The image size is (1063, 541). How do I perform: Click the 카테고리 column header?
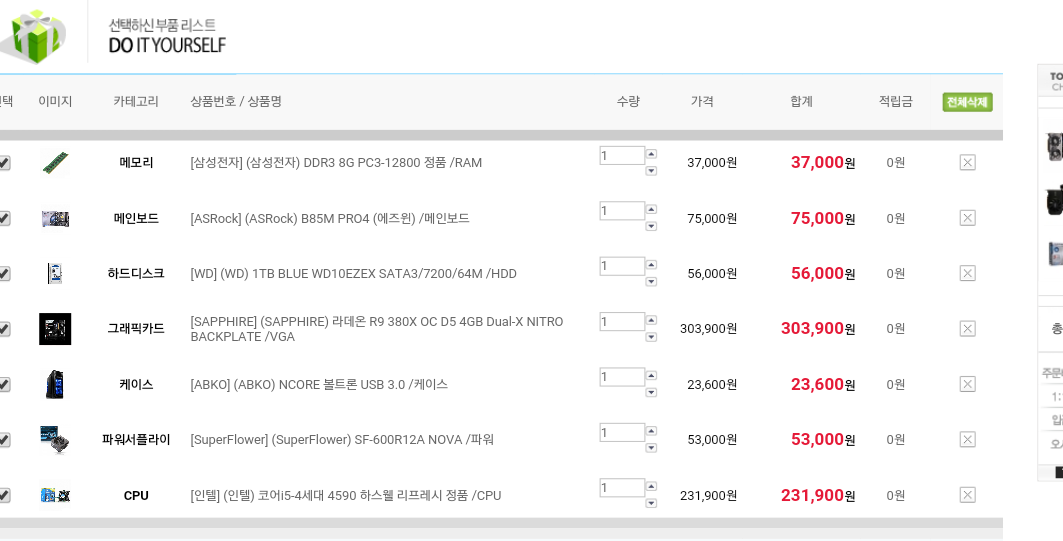click(x=136, y=102)
